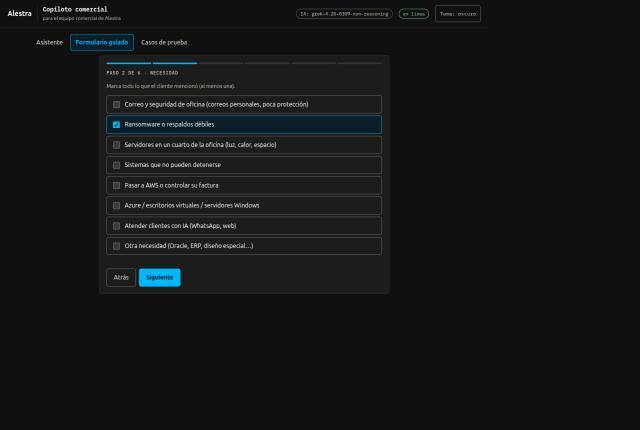This screenshot has height=430, width=640.
Task: Tick the Azure / escritorios virtuales checkbox
Action: (x=116, y=205)
